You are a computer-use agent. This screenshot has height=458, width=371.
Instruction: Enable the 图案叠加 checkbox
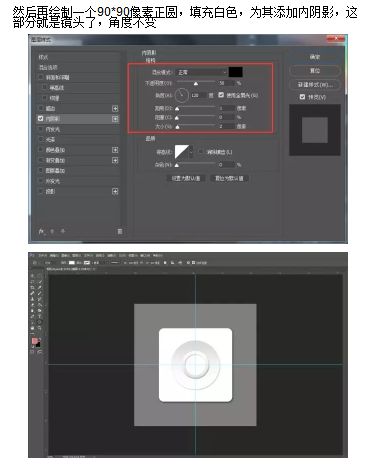pyautogui.click(x=41, y=171)
